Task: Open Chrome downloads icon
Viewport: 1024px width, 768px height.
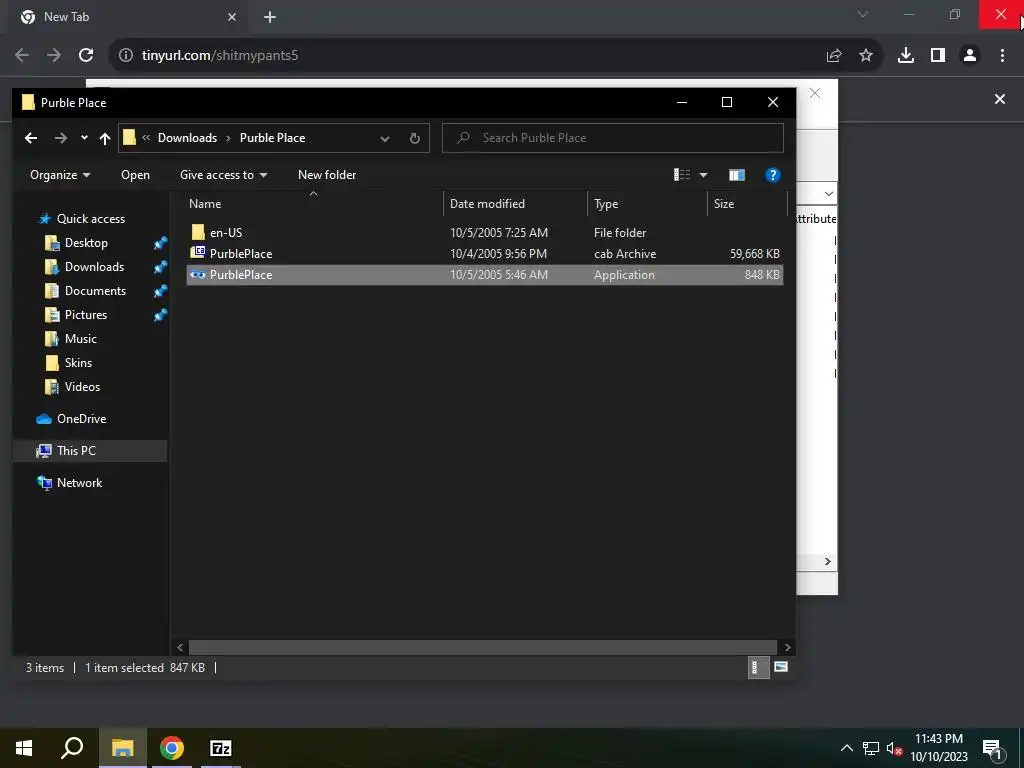Action: pyautogui.click(x=906, y=56)
